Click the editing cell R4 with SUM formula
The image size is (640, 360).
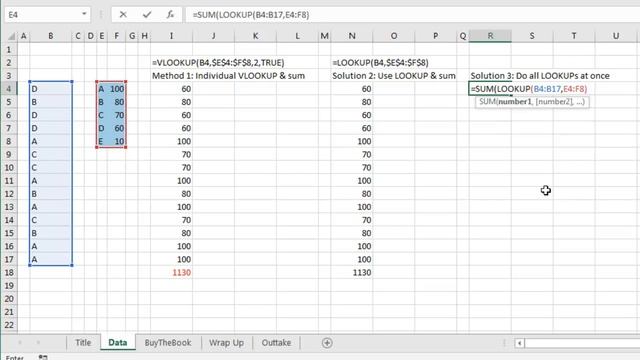pos(490,89)
